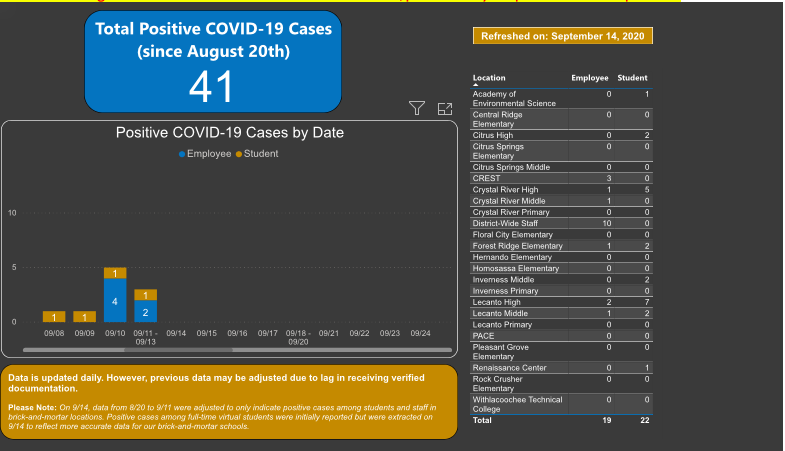Select the Inverness Primary row

pos(562,291)
